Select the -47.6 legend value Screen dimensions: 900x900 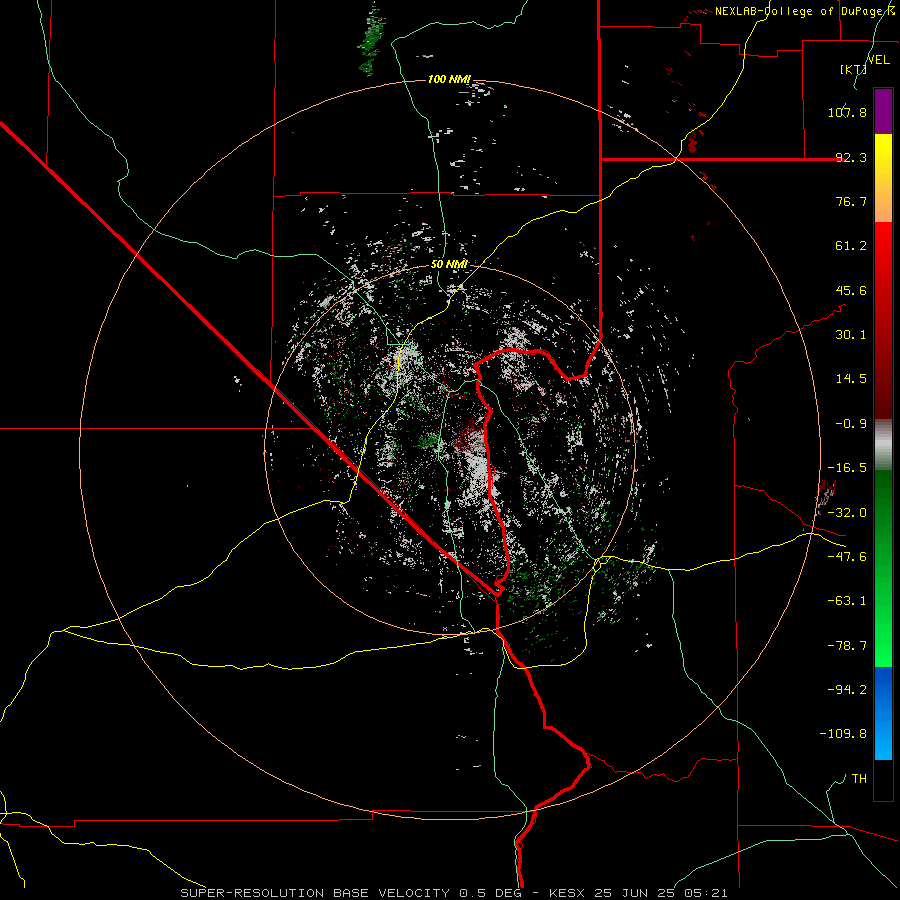tap(847, 557)
